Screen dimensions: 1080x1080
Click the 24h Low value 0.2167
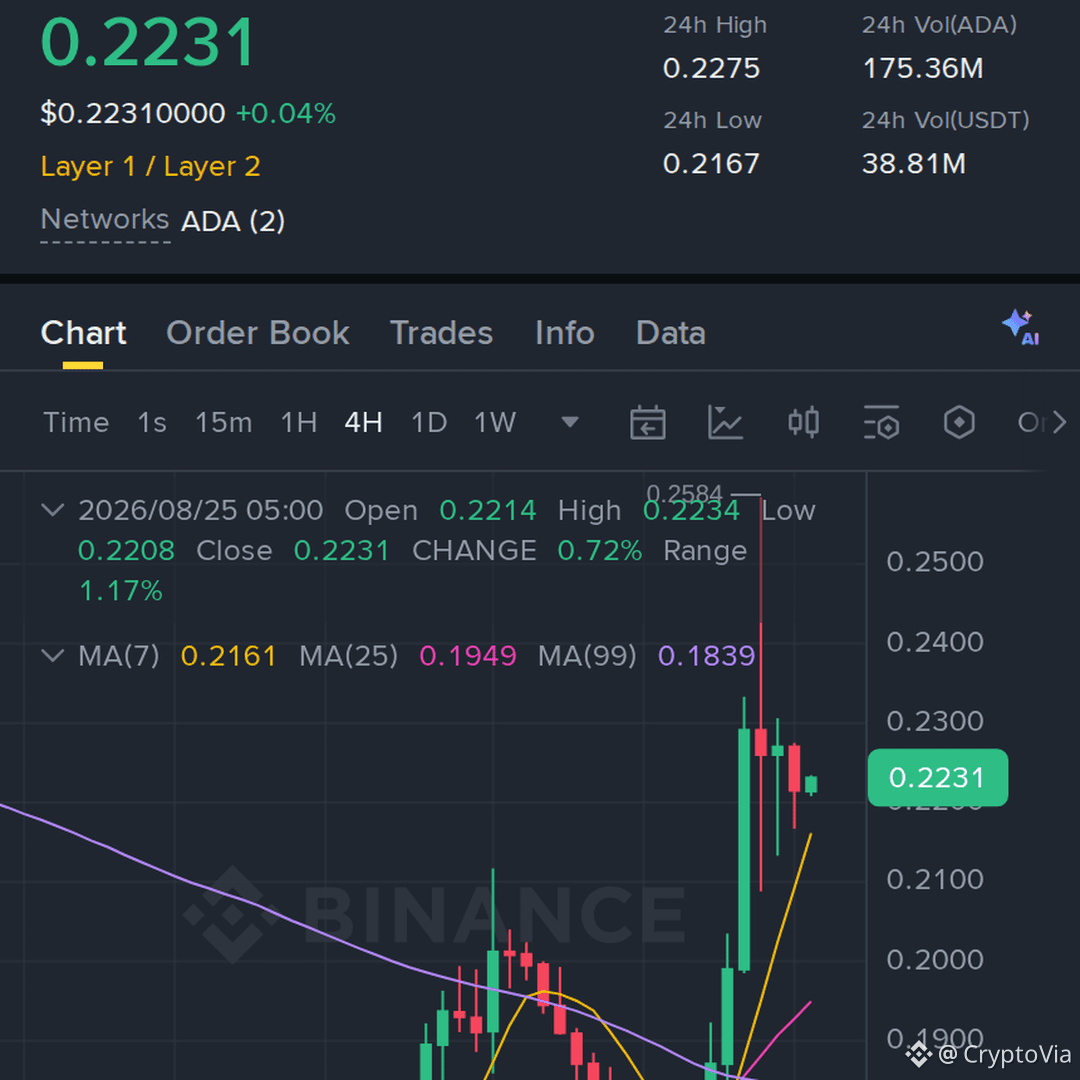click(x=712, y=164)
